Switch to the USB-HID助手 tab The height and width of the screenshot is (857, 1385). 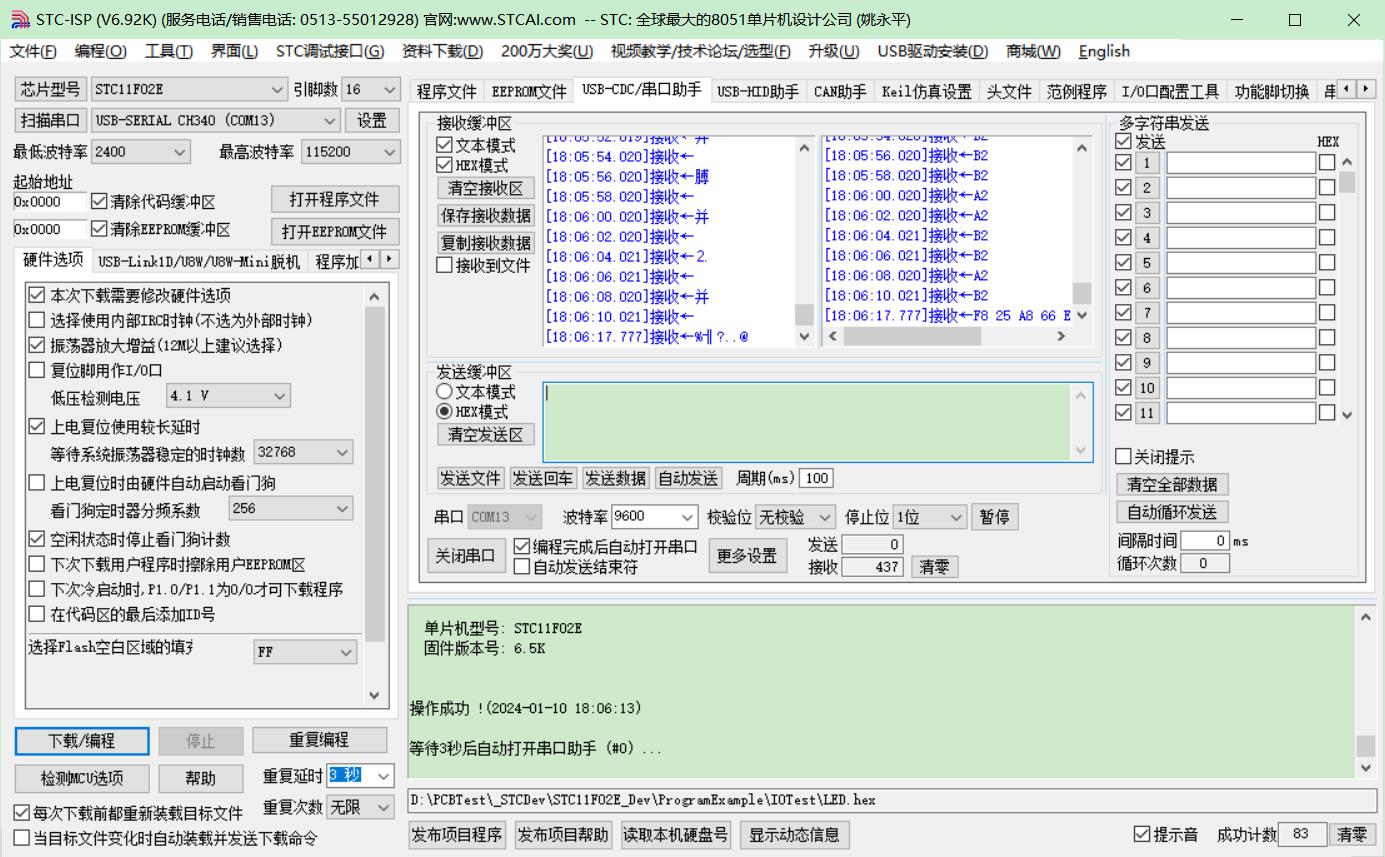coord(757,91)
